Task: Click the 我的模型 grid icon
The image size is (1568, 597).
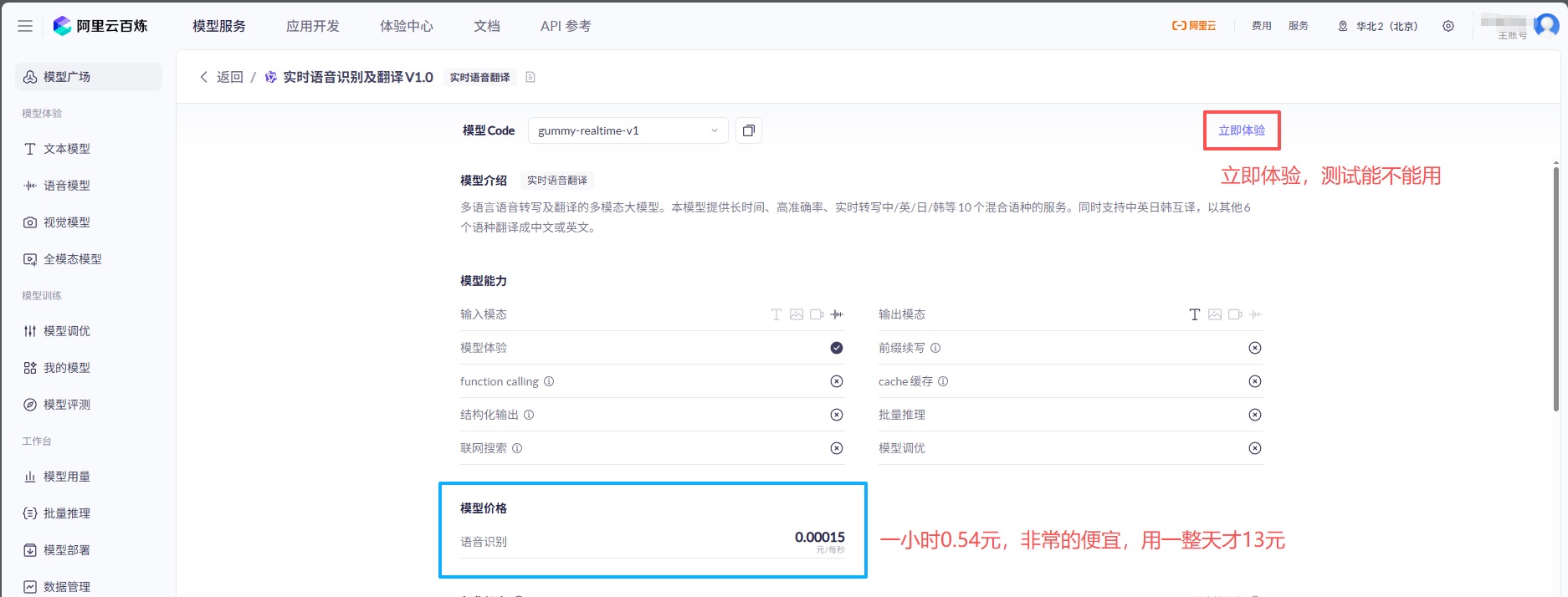Action: coord(30,368)
